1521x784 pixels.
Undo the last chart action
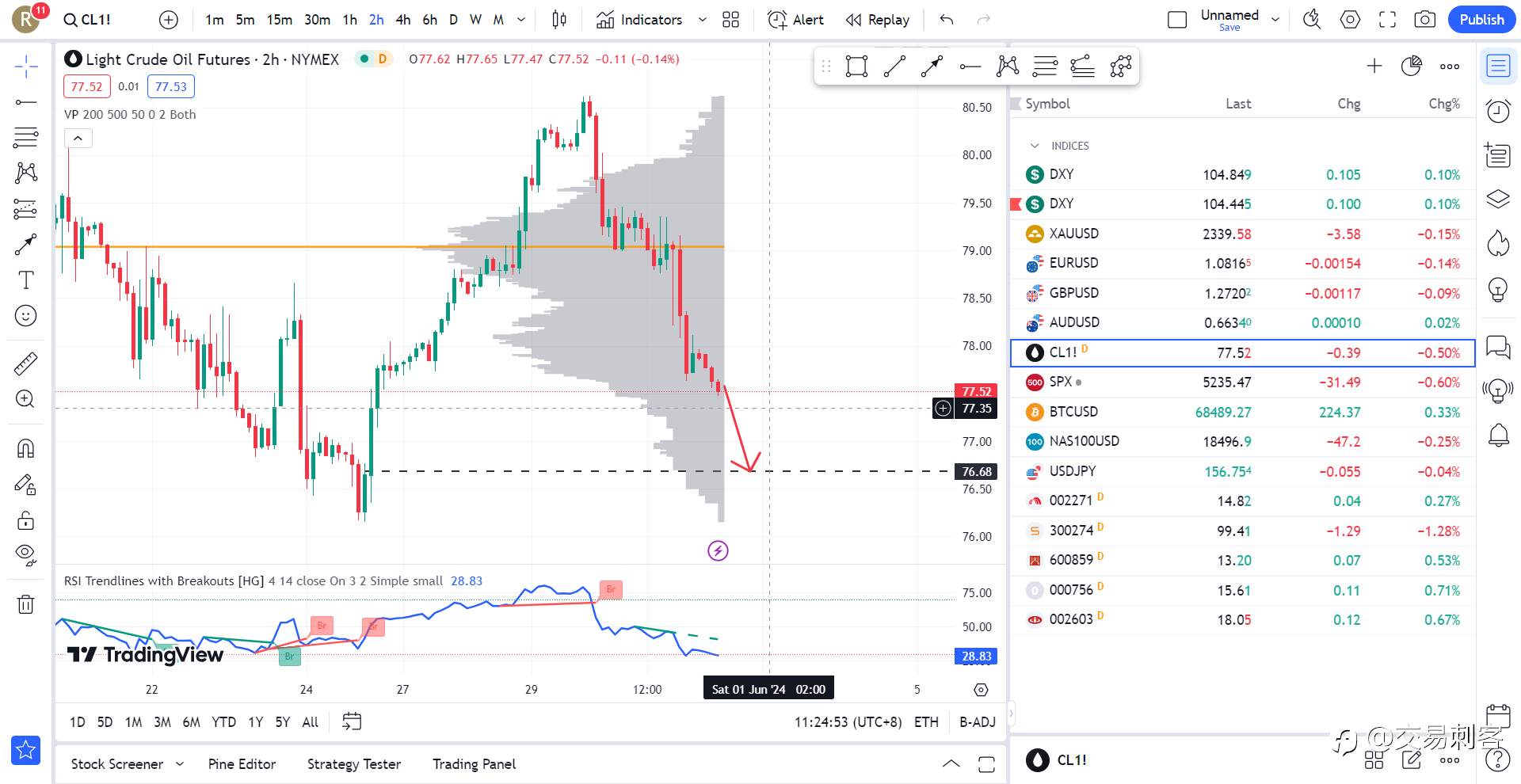click(947, 20)
